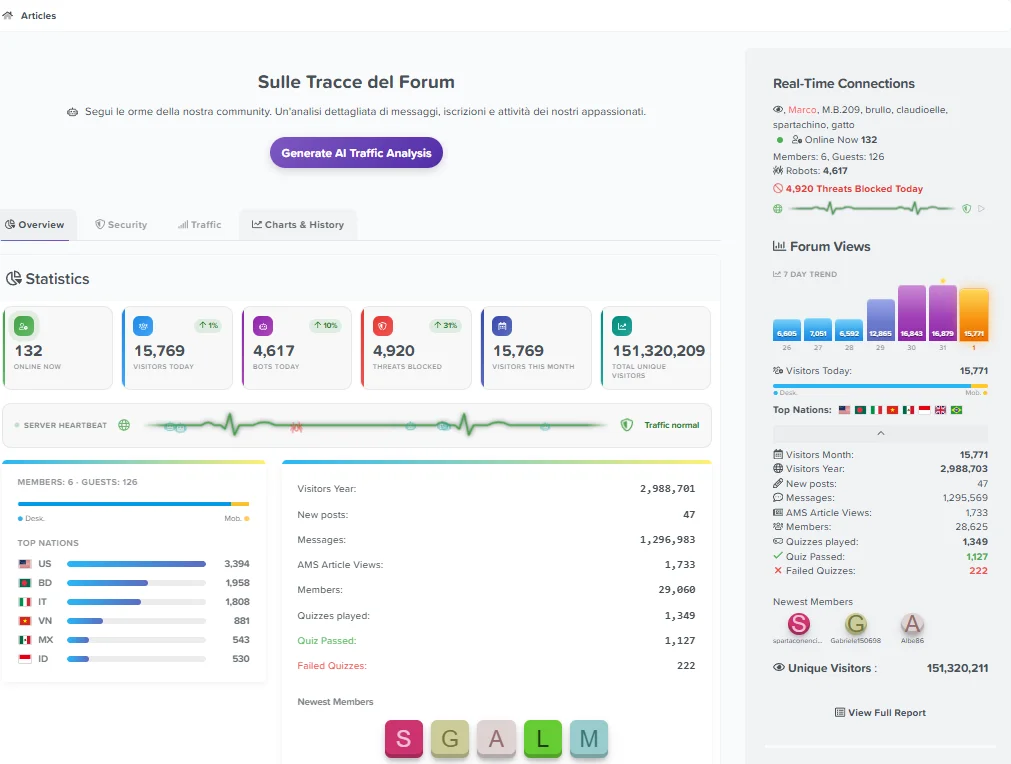Image resolution: width=1011 pixels, height=764 pixels.
Task: Click the BD visitor share bar
Action: click(136, 583)
